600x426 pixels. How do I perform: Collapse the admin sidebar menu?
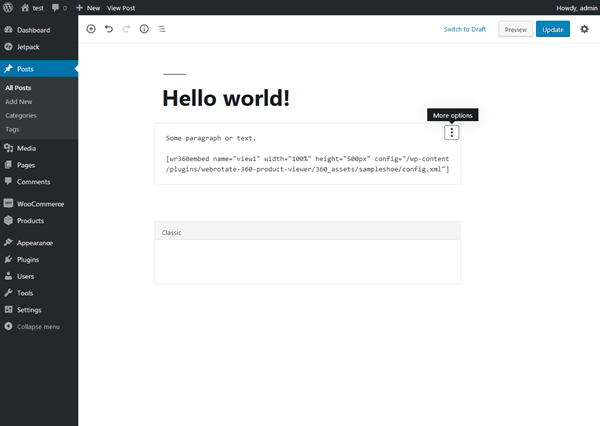31,327
